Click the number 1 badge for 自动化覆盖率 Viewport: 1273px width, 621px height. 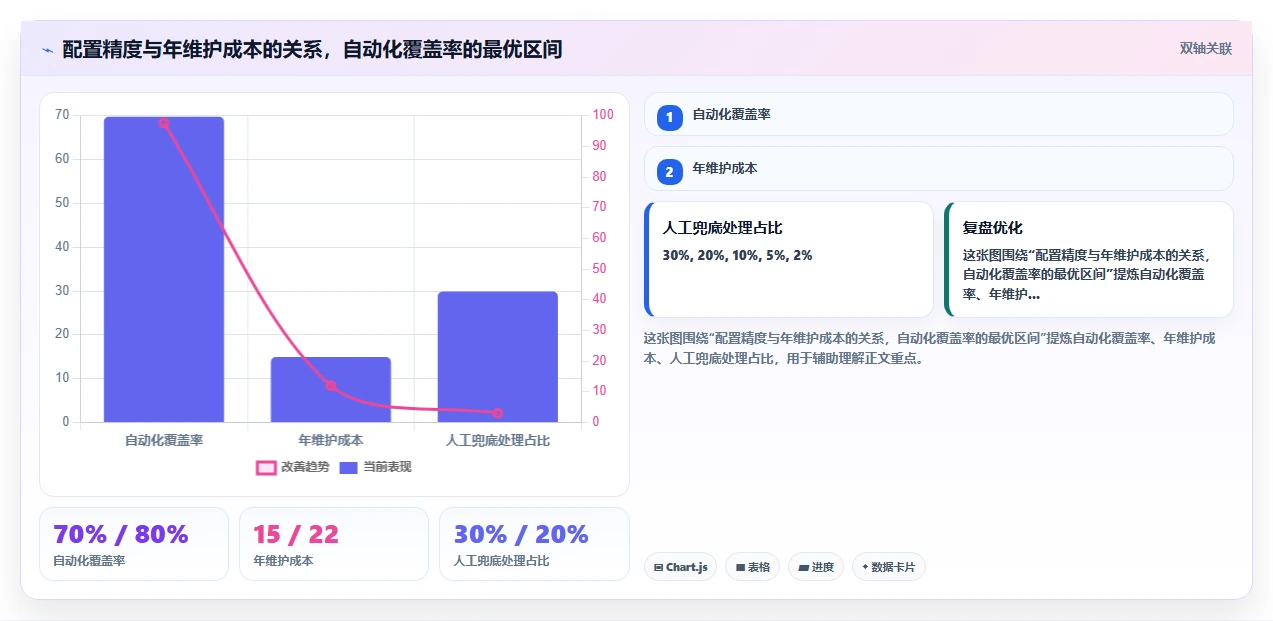(670, 117)
